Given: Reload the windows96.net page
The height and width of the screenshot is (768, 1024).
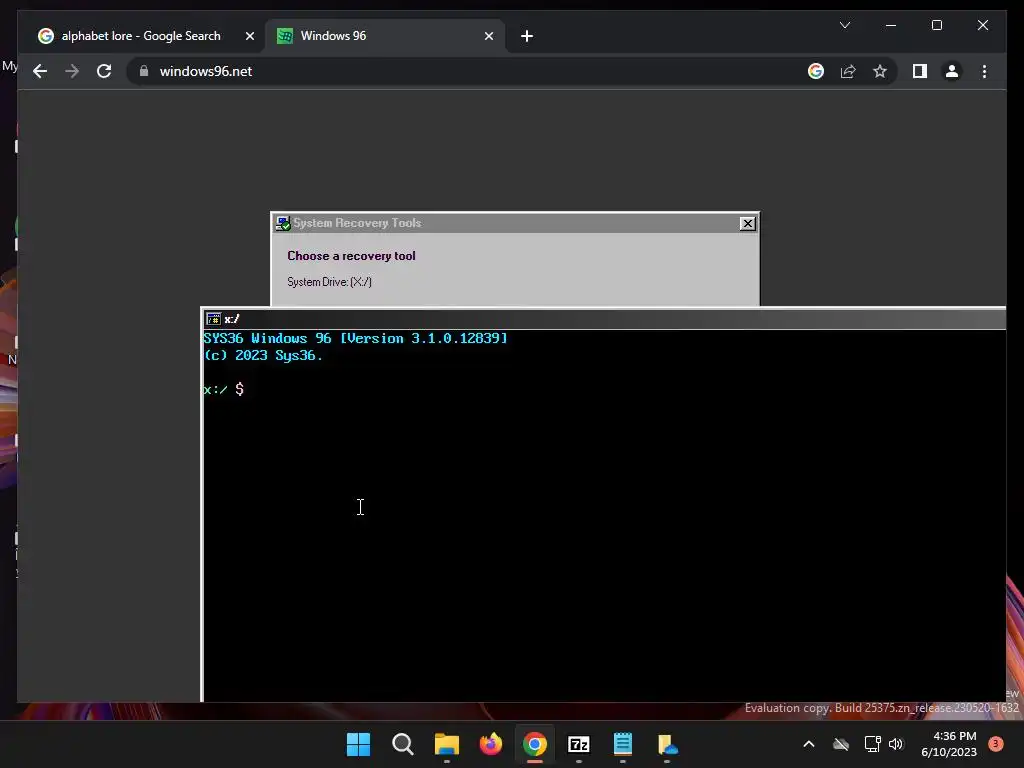Looking at the screenshot, I should click(x=104, y=71).
